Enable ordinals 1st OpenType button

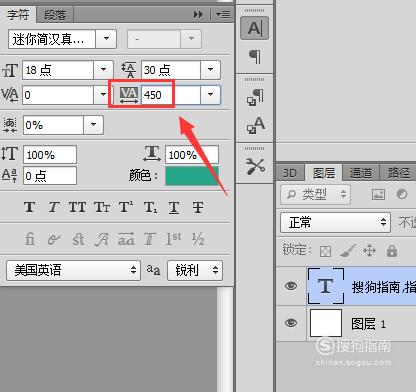[x=174, y=239]
